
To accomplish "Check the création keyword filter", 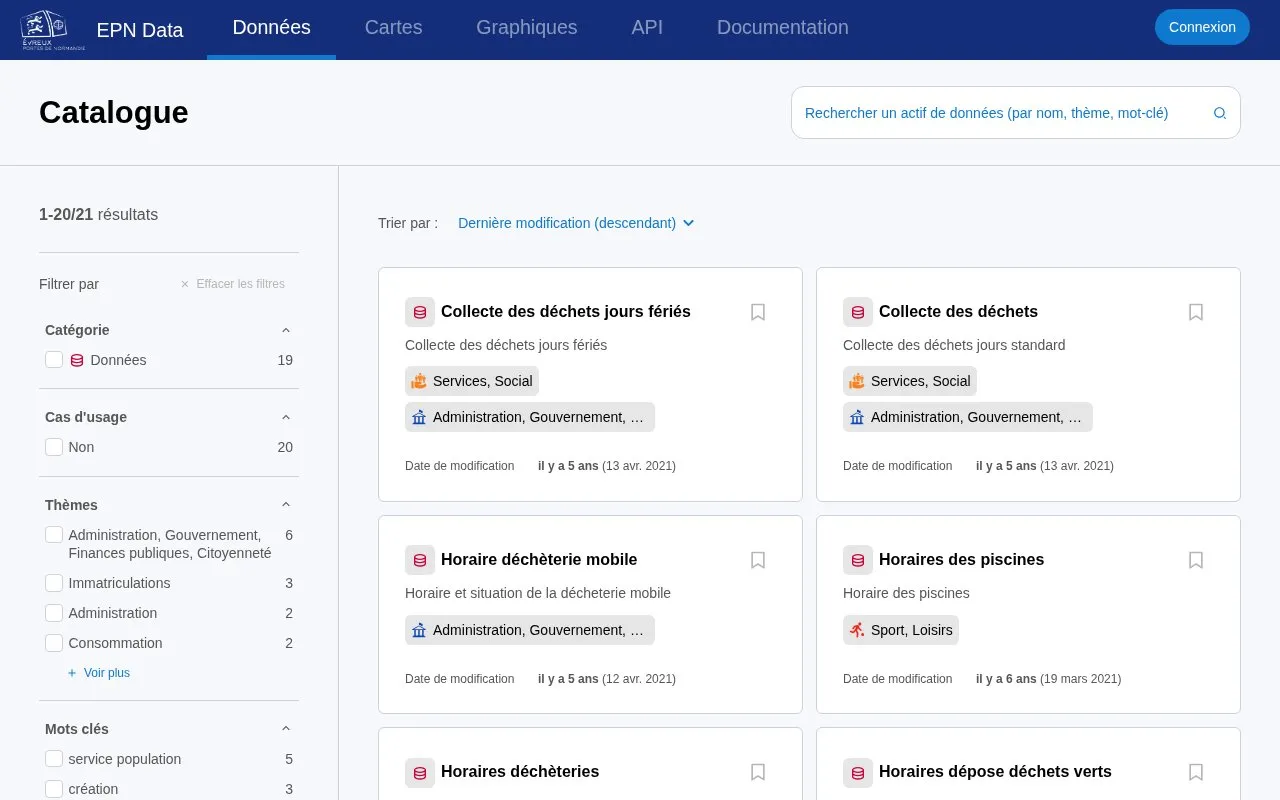I will (54, 789).
